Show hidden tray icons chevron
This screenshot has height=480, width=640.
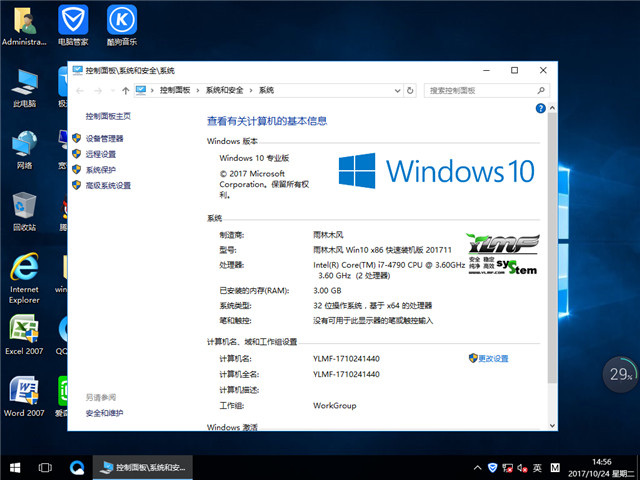click(x=477, y=468)
